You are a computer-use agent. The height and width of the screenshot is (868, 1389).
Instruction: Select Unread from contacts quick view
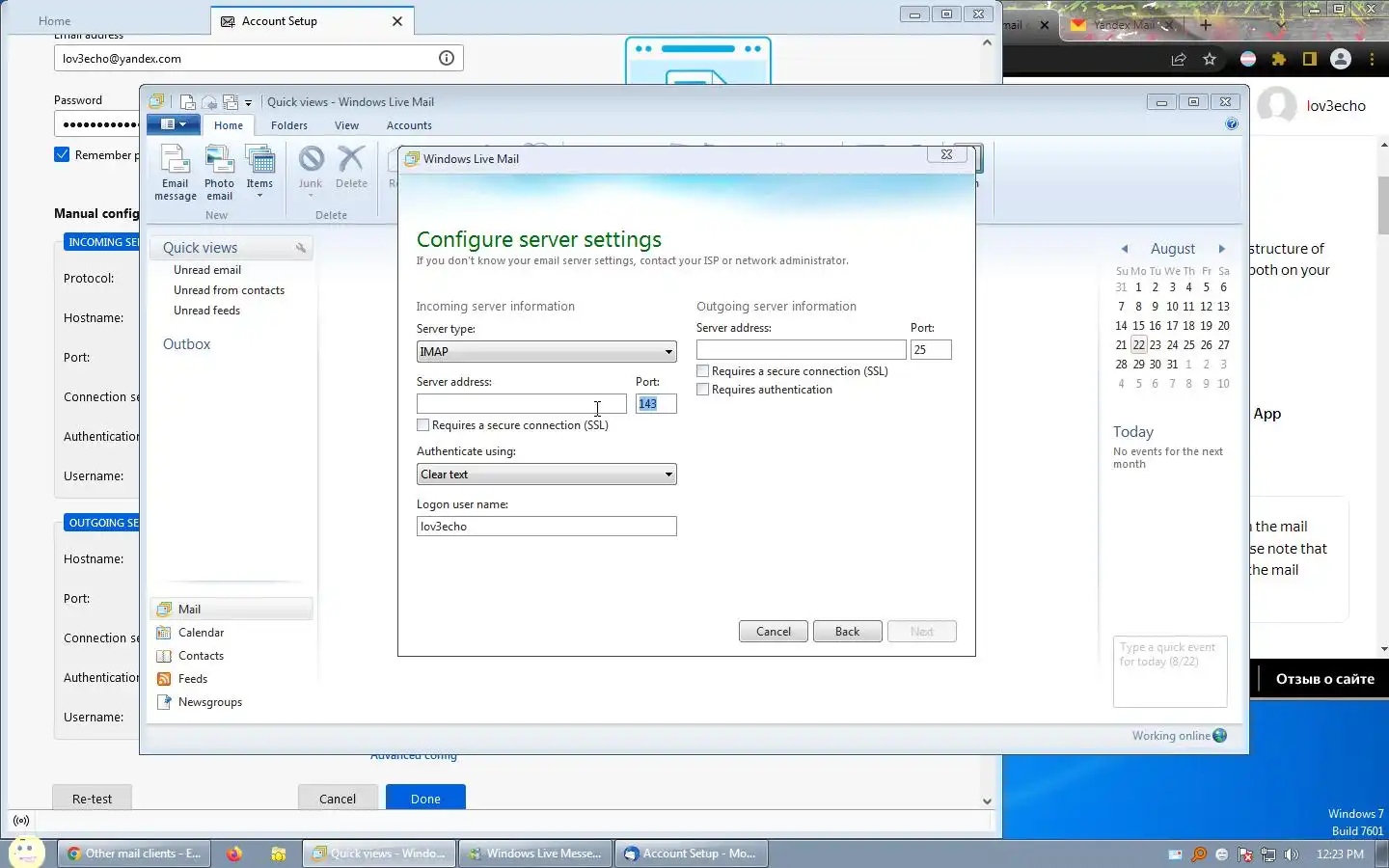pos(229,290)
